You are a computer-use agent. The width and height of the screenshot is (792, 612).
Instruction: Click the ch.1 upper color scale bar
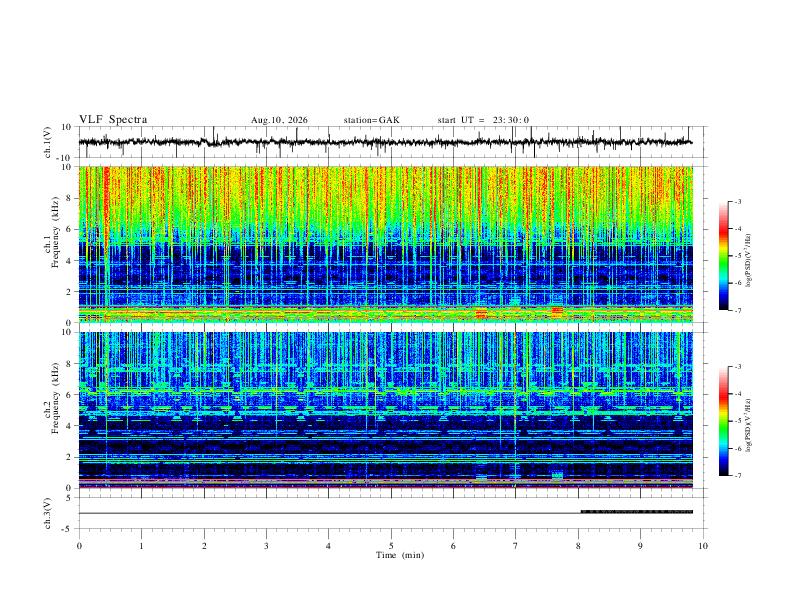coord(723,256)
